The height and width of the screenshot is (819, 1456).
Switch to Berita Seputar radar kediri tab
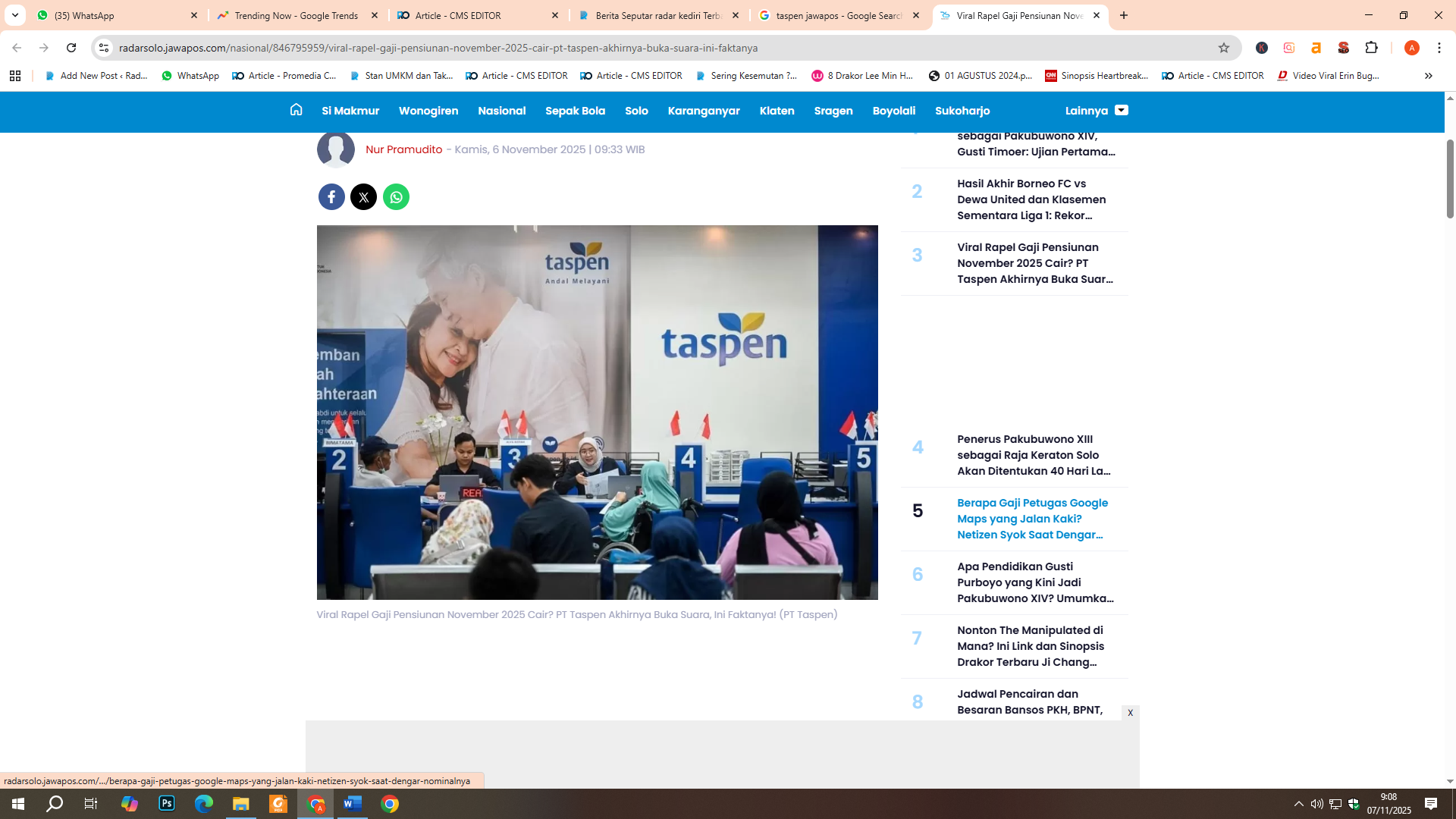(x=657, y=15)
